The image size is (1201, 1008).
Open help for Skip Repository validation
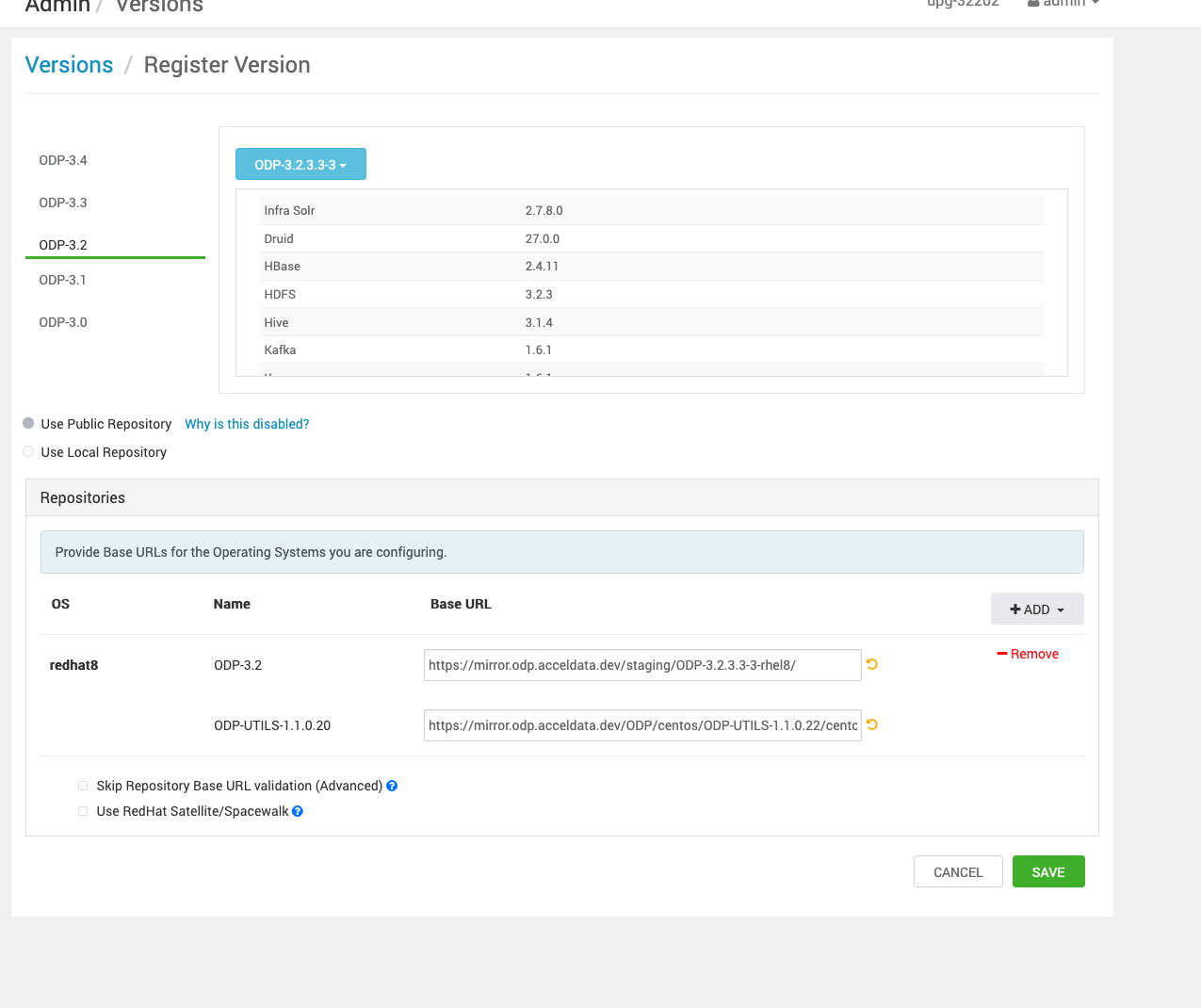click(392, 786)
